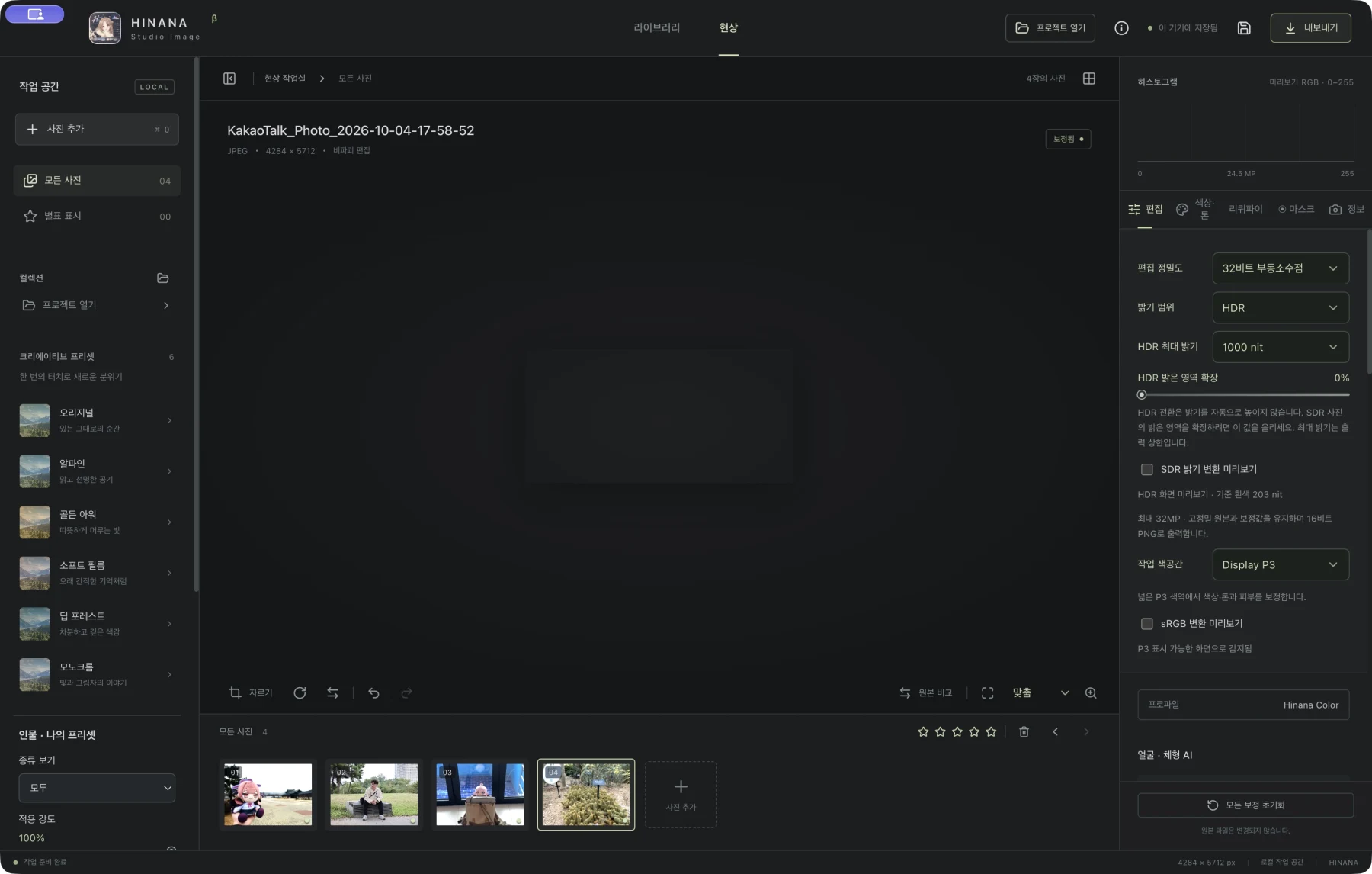Open the 1000 nit max brightness dropdown

tap(1281, 347)
